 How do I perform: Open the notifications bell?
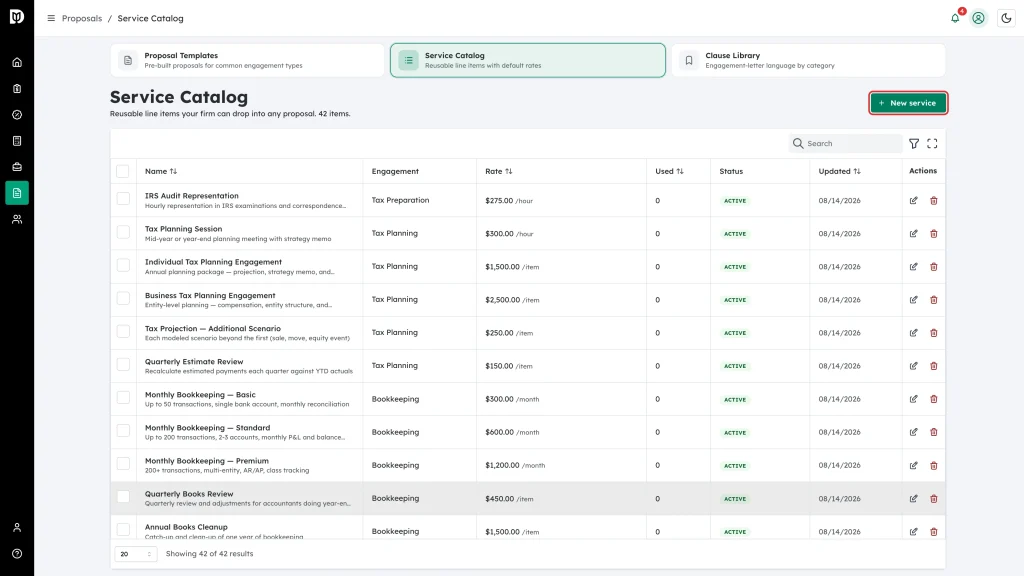click(955, 18)
